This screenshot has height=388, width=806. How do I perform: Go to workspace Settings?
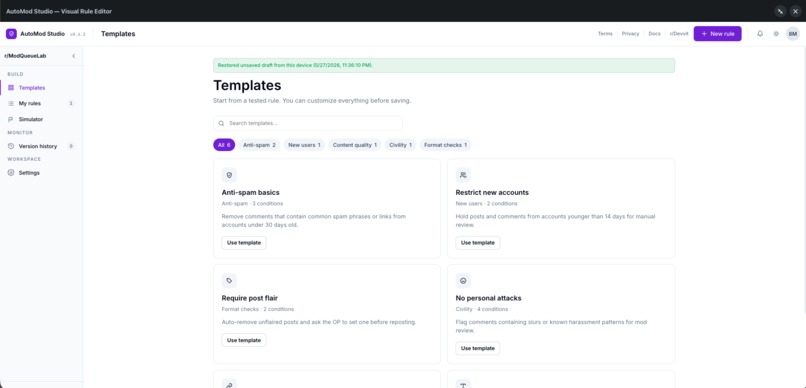click(x=41, y=173)
